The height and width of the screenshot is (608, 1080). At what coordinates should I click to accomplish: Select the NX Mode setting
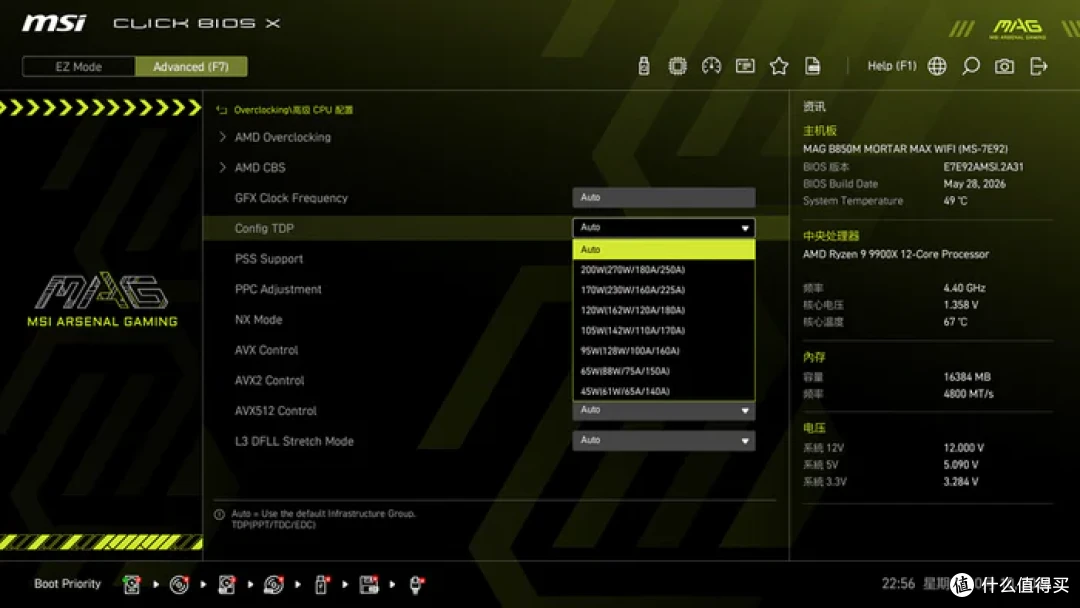coord(258,319)
